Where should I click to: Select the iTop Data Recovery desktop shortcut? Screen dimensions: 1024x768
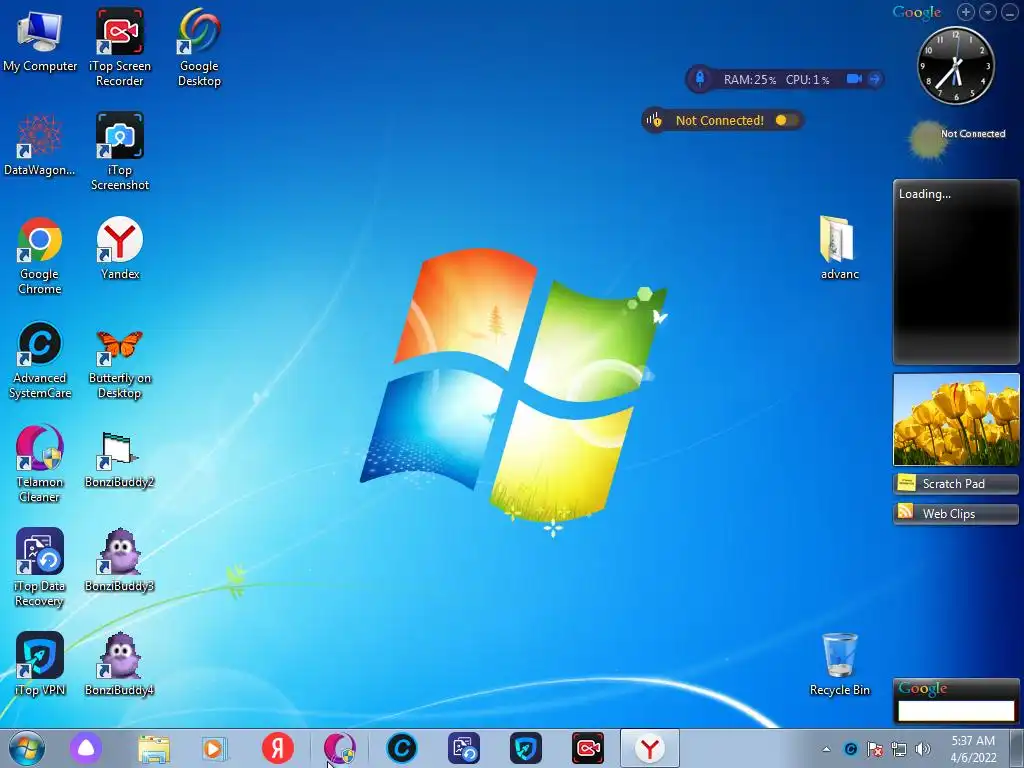tap(39, 568)
